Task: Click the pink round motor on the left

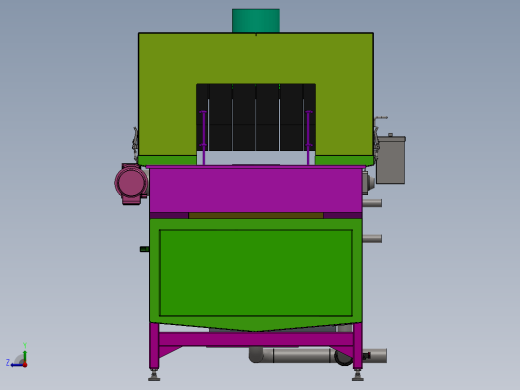Action: 131,183
